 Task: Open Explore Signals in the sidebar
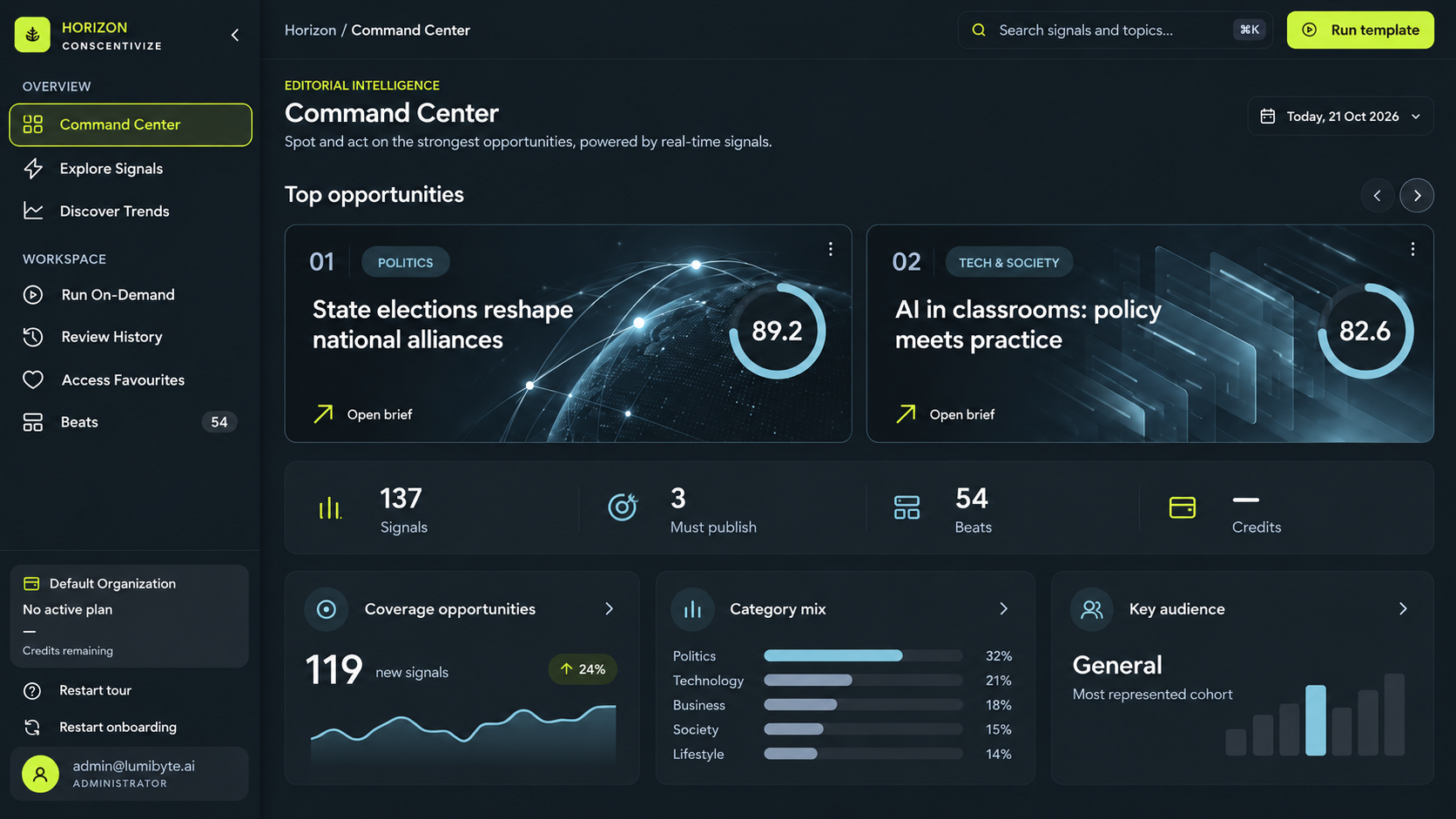tap(131, 169)
